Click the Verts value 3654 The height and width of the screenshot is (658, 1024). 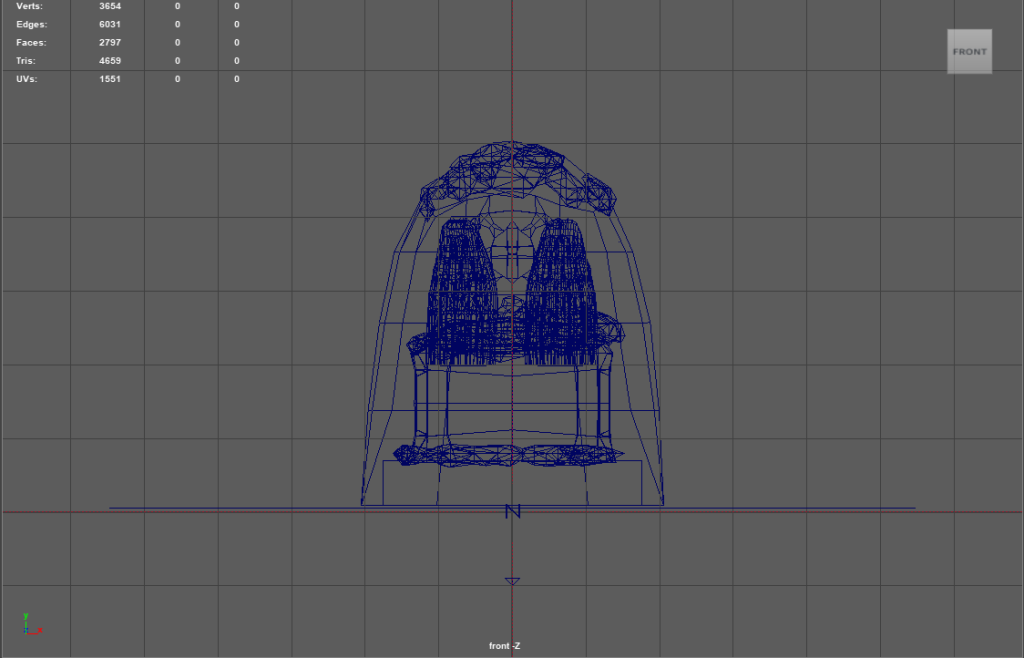click(110, 6)
